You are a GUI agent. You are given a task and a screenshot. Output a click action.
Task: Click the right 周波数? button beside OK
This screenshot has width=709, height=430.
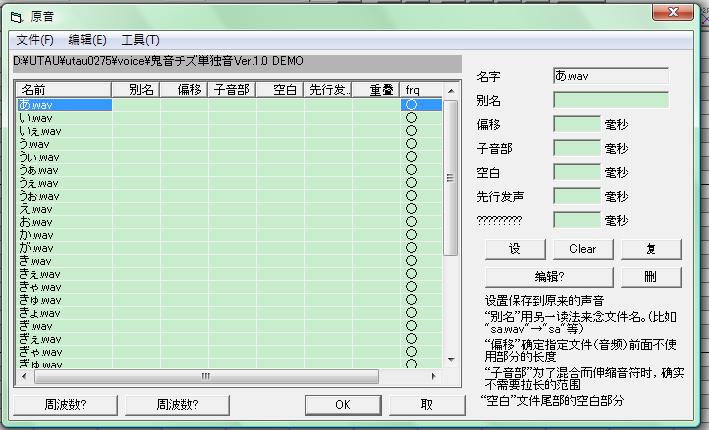(178, 405)
